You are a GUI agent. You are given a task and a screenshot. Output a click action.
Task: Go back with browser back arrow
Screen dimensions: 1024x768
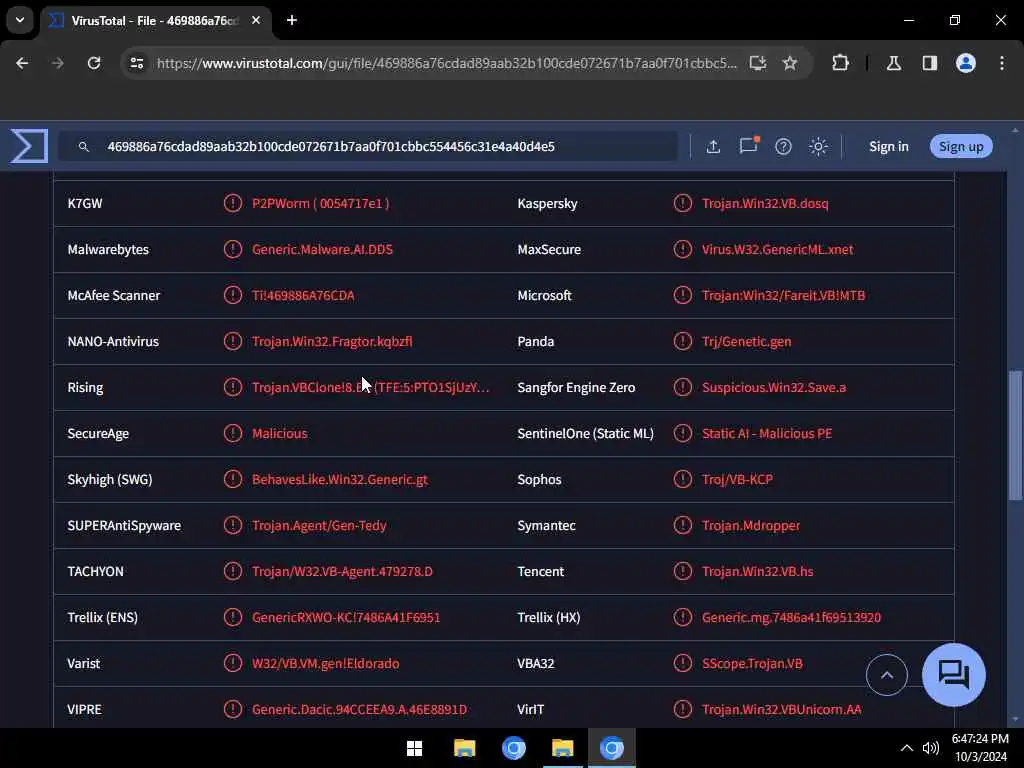pyautogui.click(x=22, y=63)
